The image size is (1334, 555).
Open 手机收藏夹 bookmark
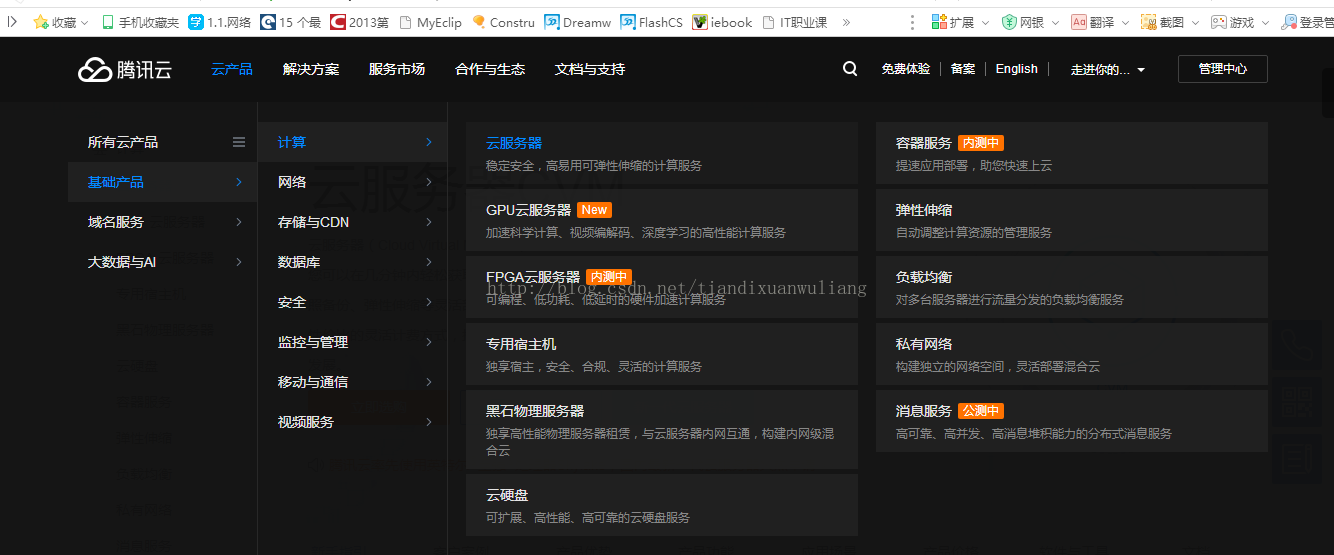coord(140,22)
